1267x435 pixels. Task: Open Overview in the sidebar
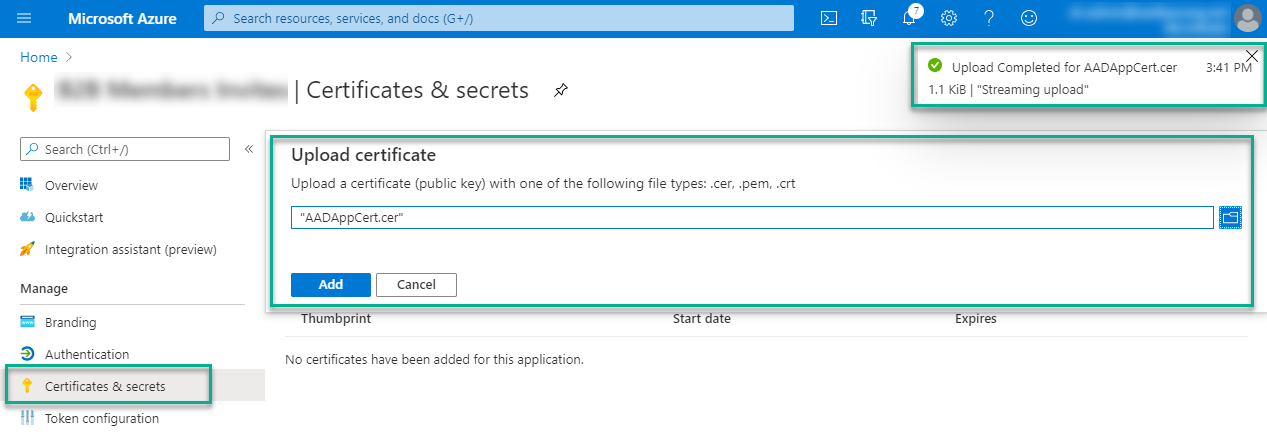(71, 185)
